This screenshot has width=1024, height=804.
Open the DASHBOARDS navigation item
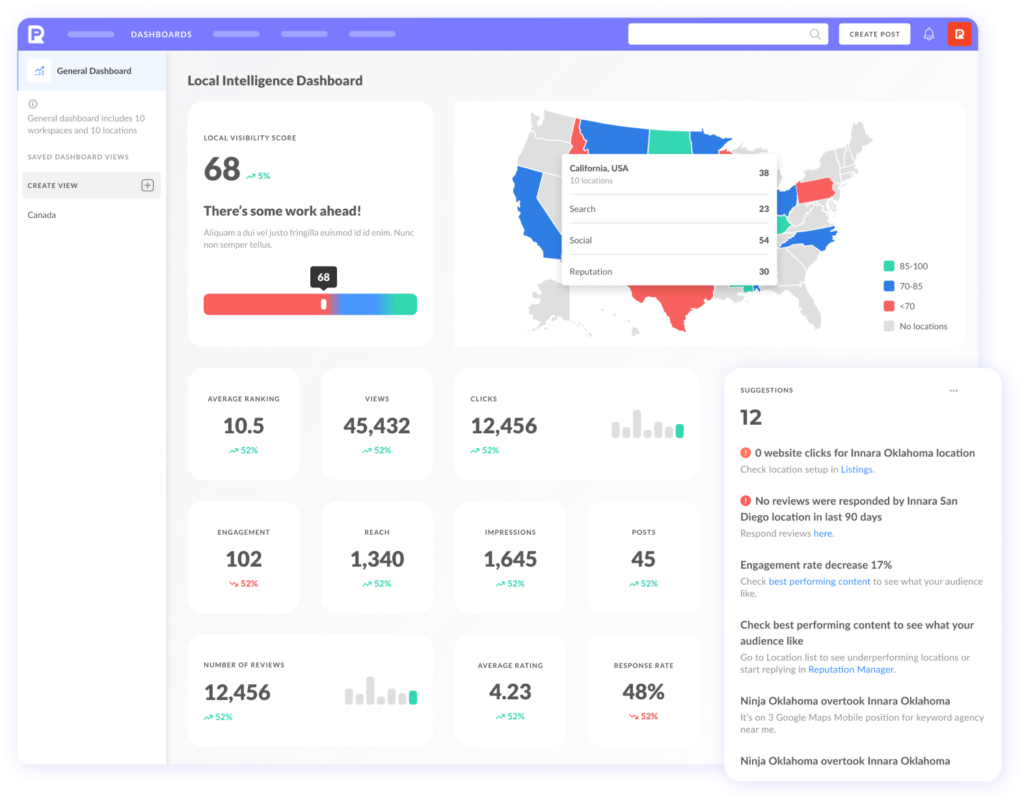coord(161,33)
